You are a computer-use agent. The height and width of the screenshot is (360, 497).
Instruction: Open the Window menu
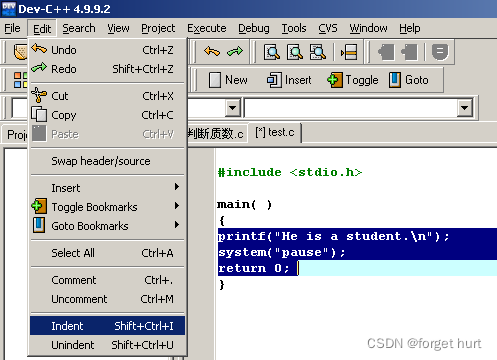368,28
